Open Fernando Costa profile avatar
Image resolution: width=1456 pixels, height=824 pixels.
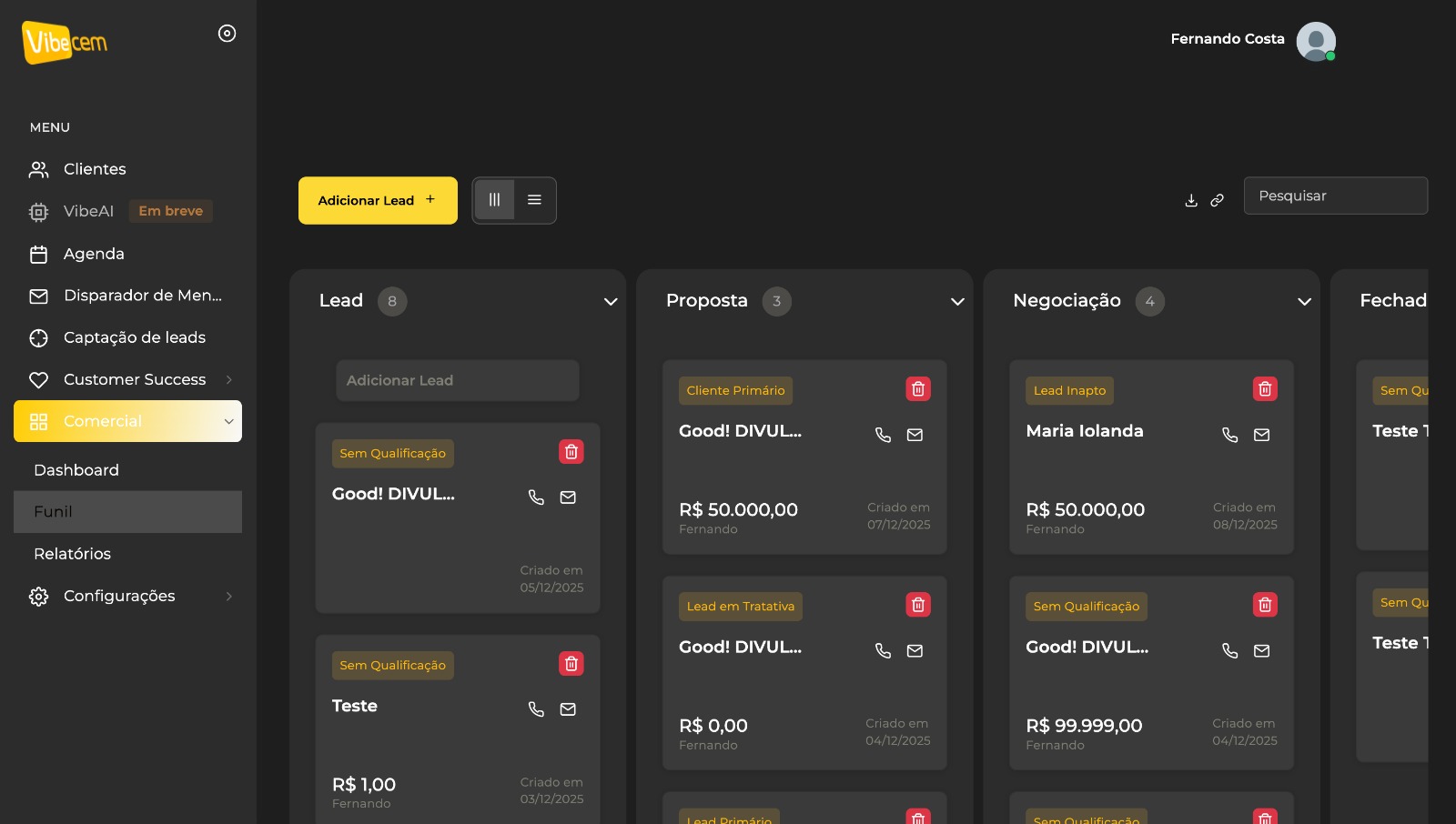[1316, 41]
